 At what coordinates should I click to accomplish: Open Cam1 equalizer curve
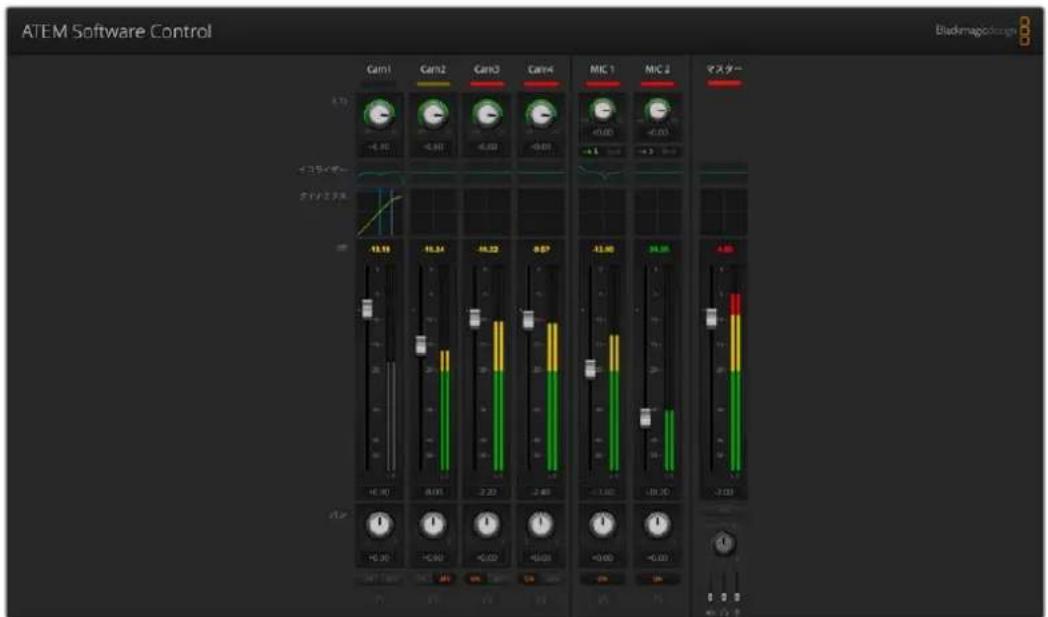[379, 174]
